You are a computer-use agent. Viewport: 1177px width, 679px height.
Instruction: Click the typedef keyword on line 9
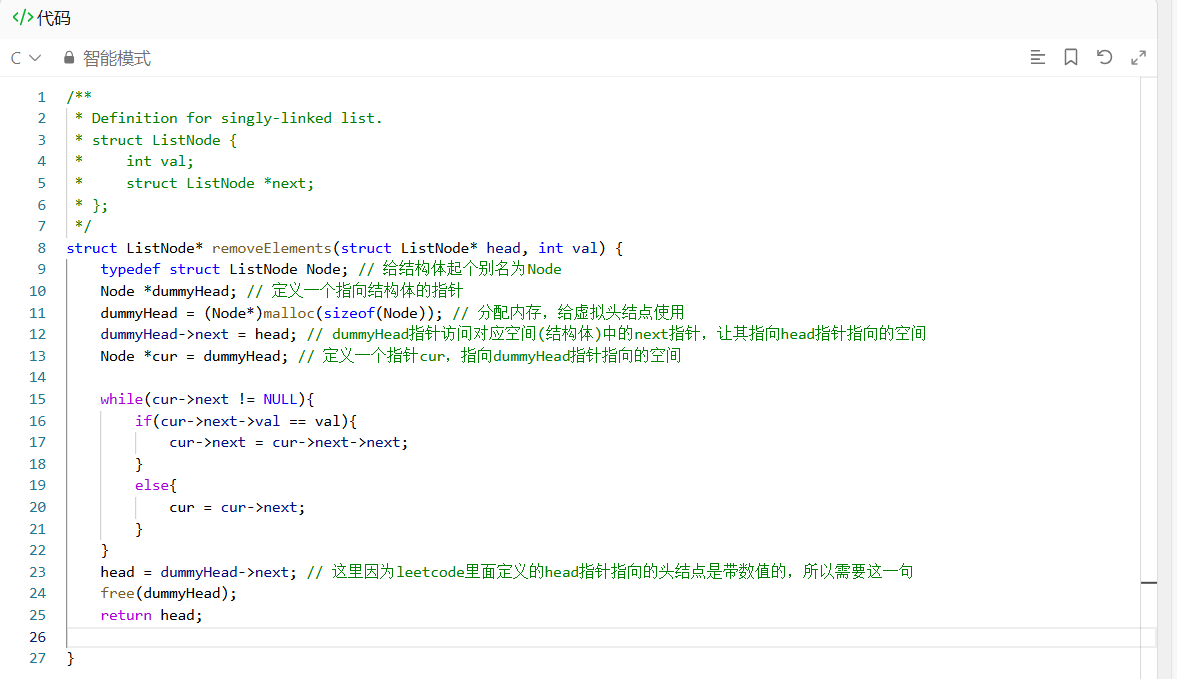click(130, 269)
